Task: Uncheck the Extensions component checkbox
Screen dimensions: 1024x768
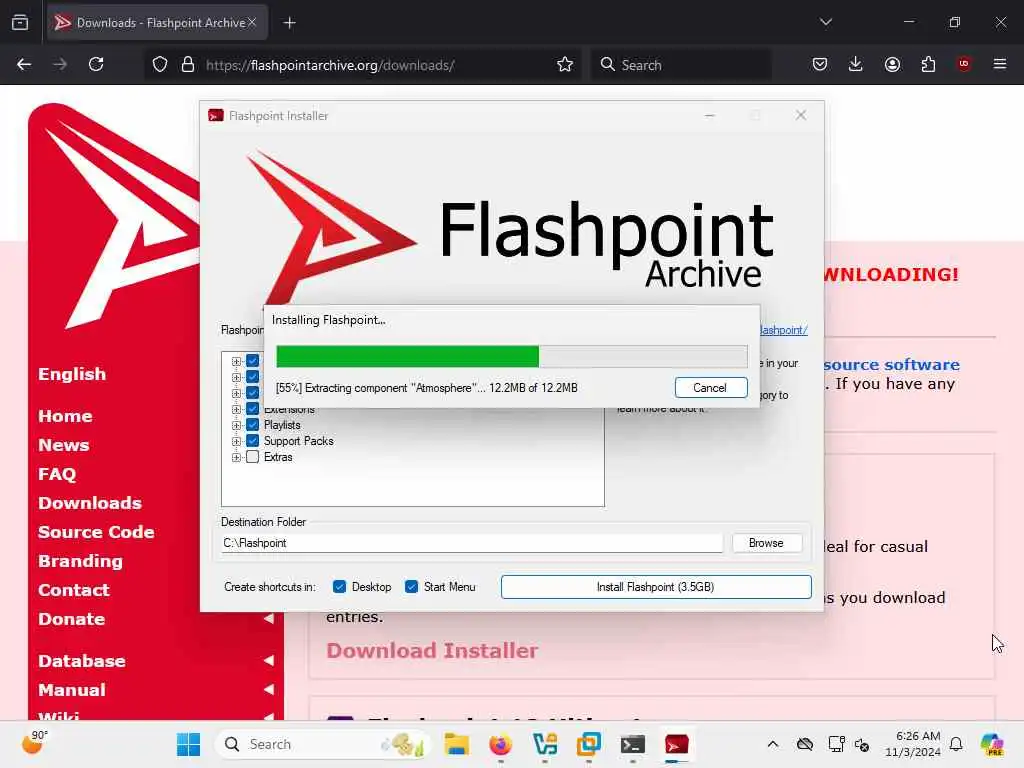Action: (253, 409)
